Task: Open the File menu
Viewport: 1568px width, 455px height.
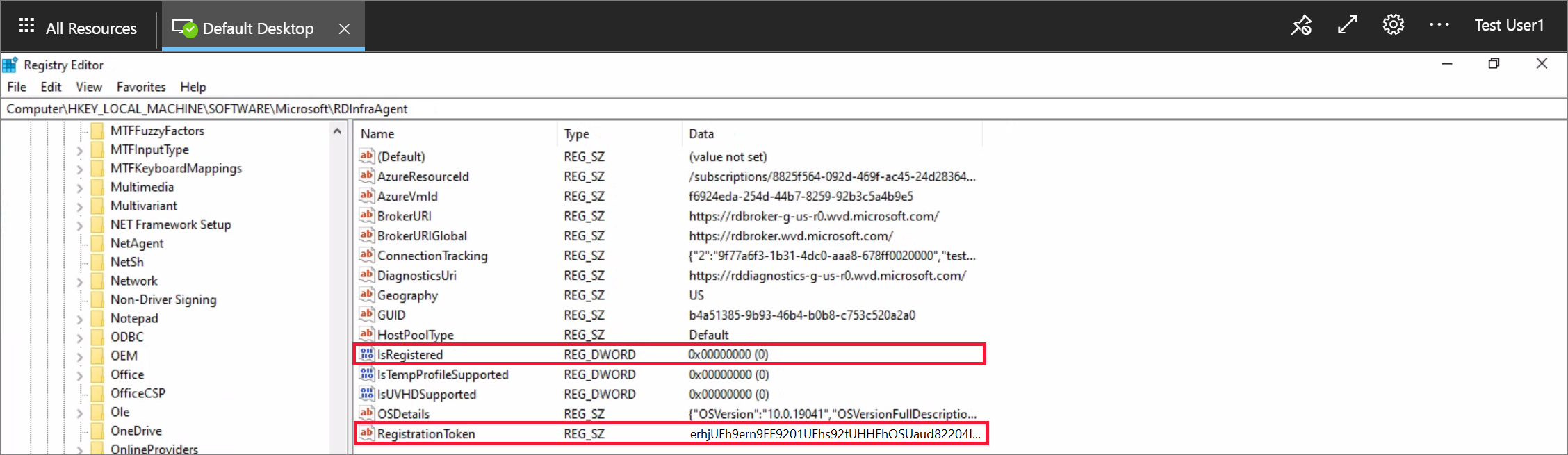Action: [x=17, y=87]
